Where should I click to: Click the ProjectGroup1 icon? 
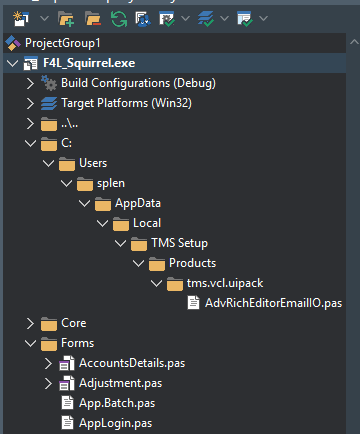click(13, 43)
